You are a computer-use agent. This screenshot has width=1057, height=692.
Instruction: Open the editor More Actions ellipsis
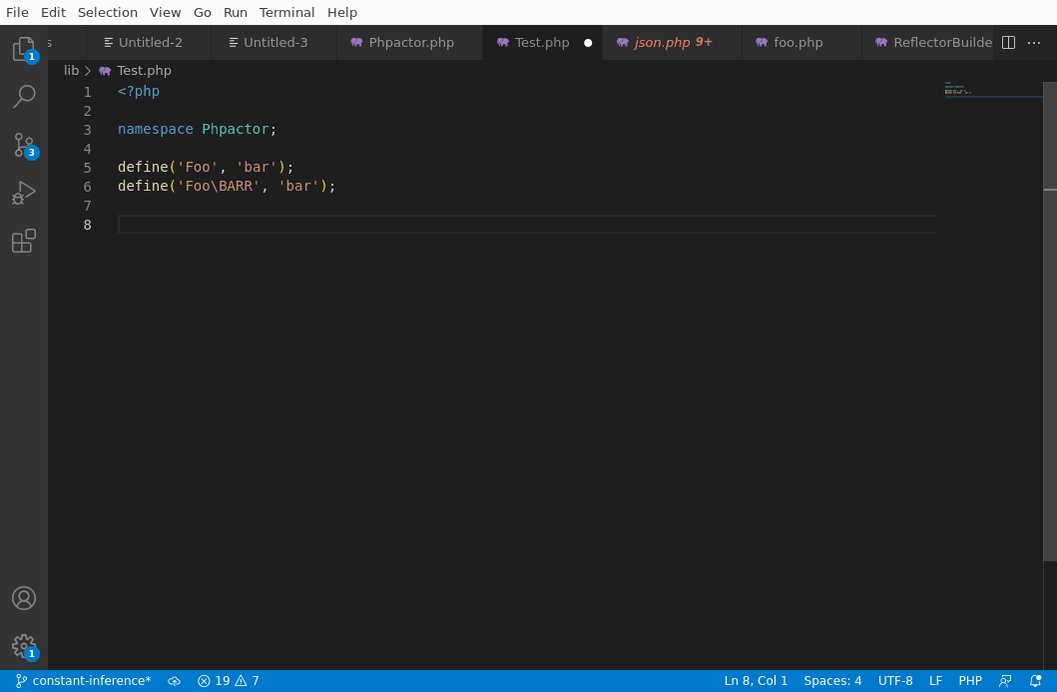point(1034,42)
